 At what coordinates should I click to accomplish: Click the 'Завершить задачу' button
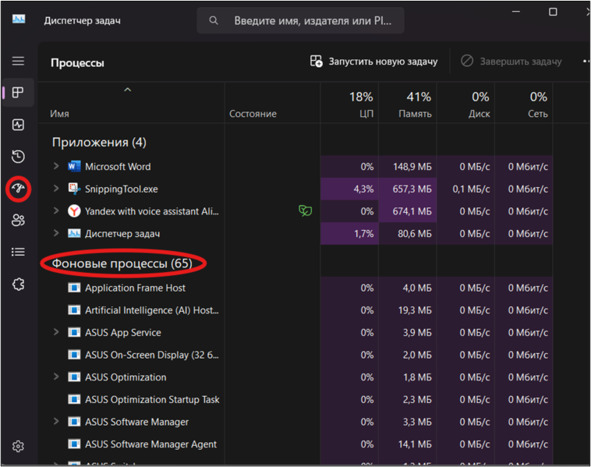click(x=511, y=61)
